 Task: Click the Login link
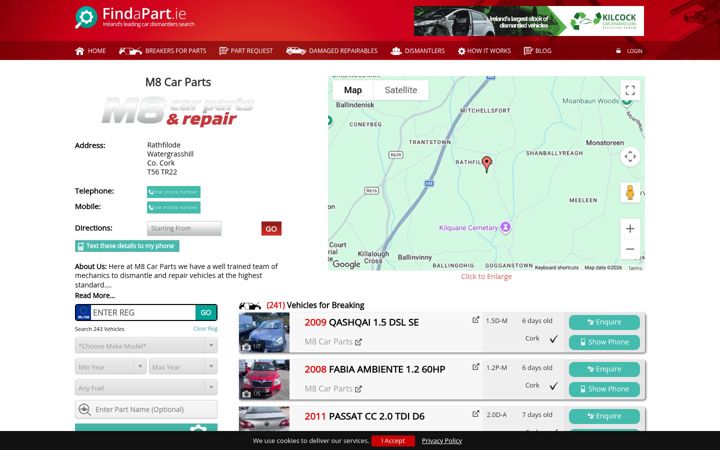tap(629, 51)
